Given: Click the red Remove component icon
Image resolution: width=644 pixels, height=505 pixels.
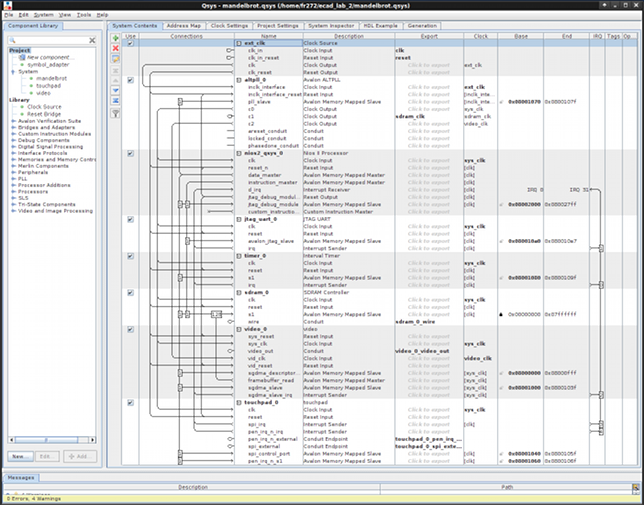Looking at the screenshot, I should point(116,48).
